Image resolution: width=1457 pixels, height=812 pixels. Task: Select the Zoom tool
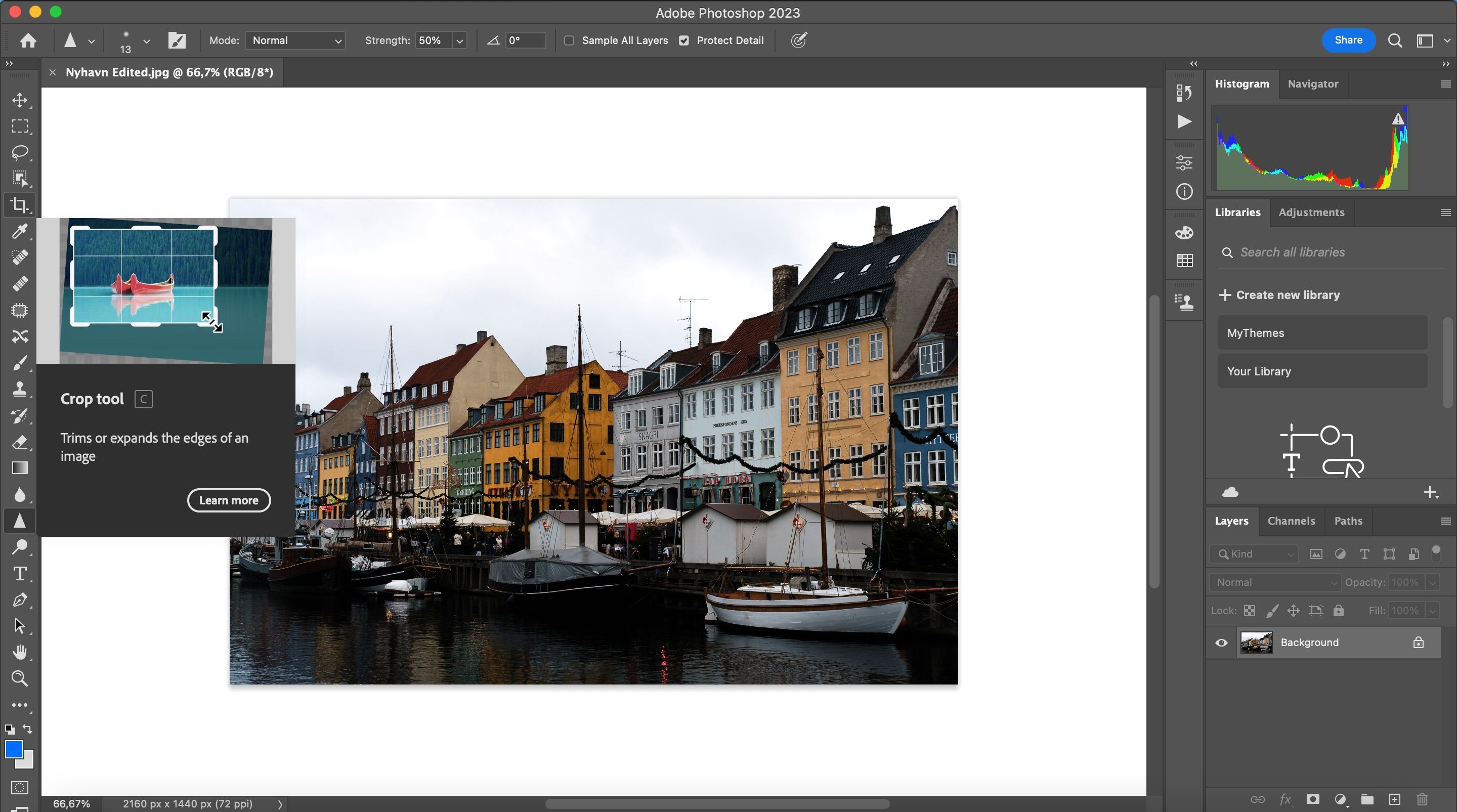click(20, 678)
